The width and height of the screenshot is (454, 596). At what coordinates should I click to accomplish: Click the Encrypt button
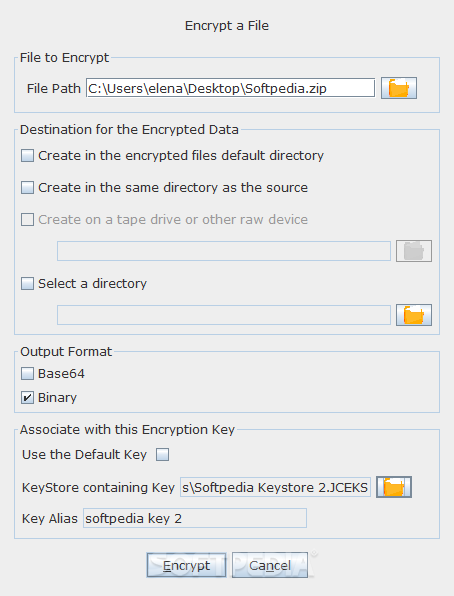[186, 565]
